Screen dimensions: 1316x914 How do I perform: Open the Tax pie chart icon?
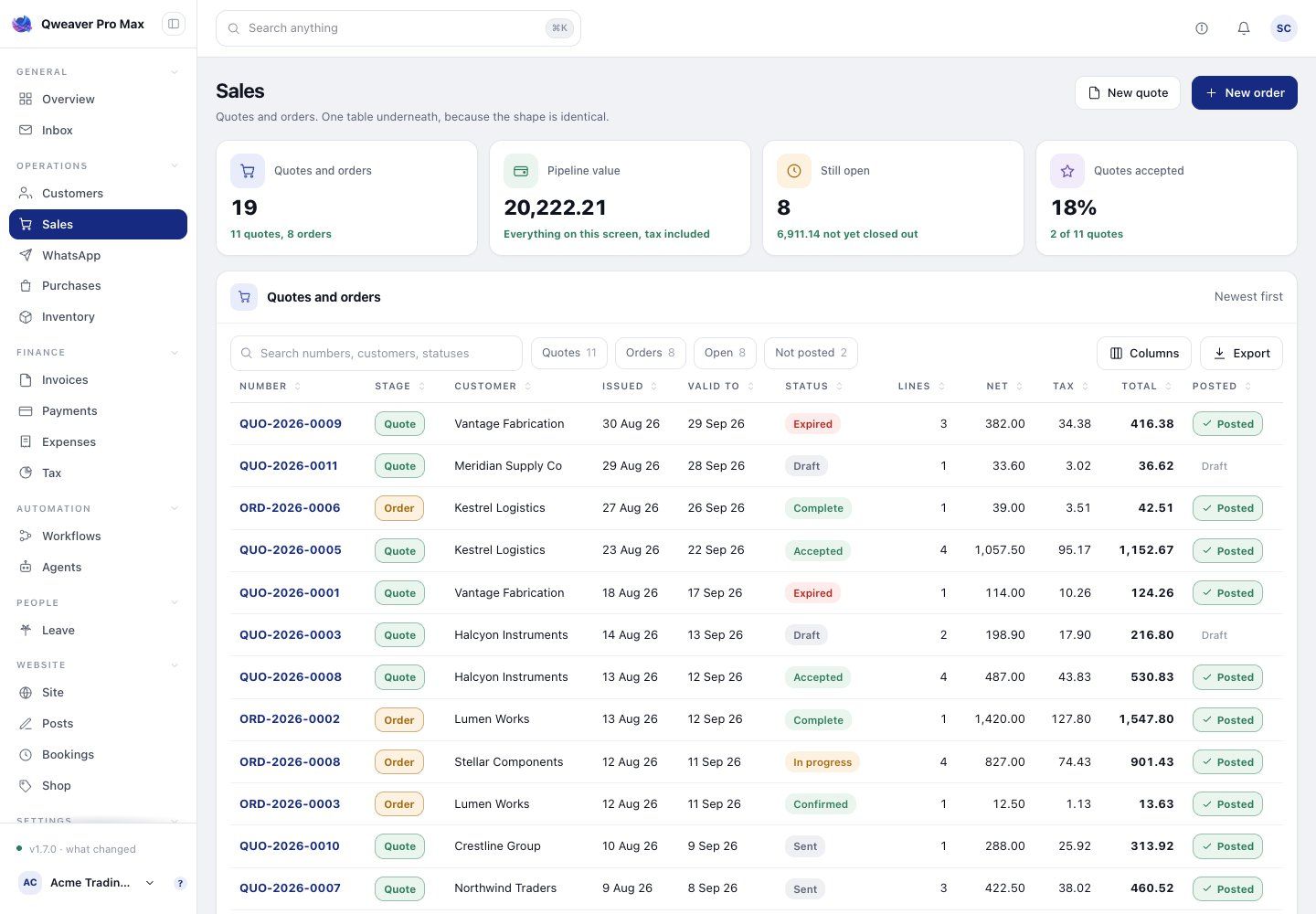pyautogui.click(x=26, y=473)
